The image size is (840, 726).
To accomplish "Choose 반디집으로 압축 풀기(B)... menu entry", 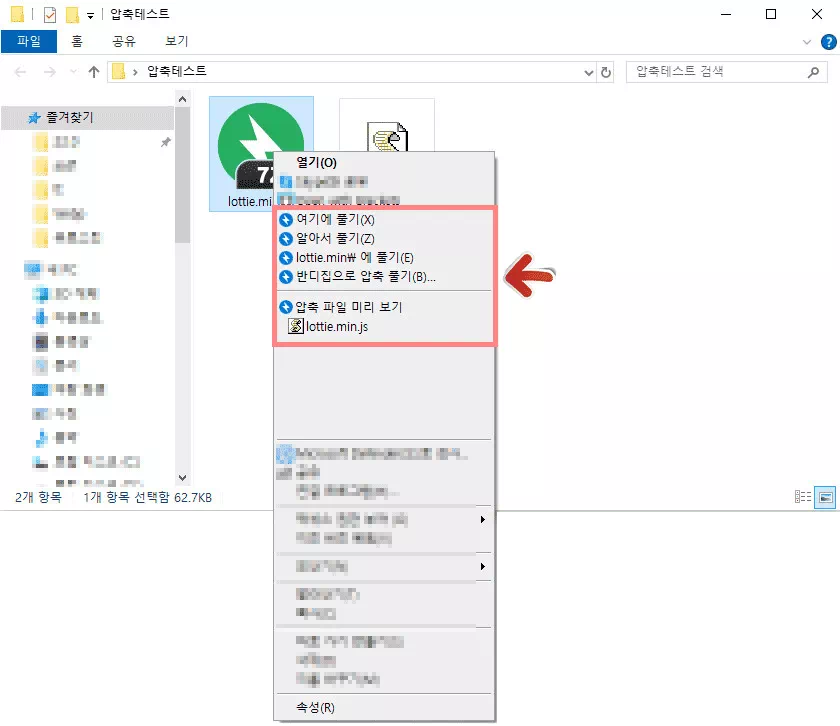I will pyautogui.click(x=383, y=276).
